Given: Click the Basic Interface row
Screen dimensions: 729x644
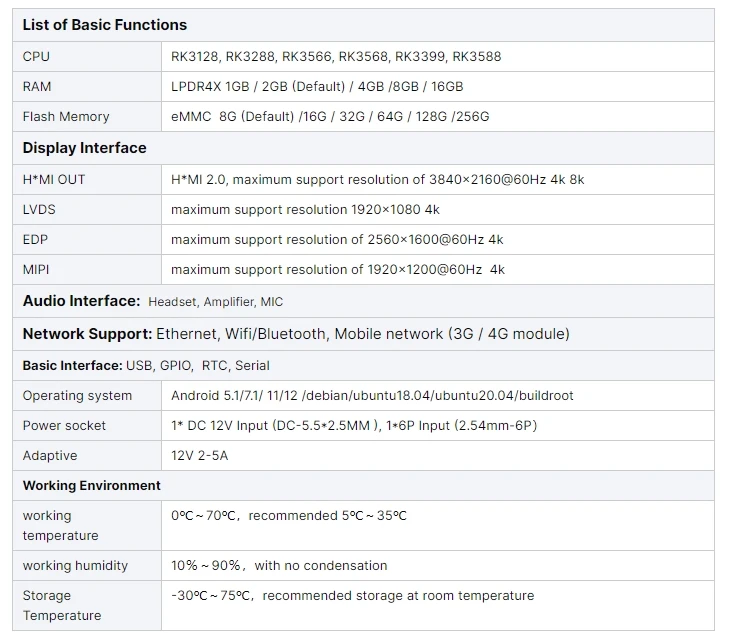Looking at the screenshot, I should click(x=146, y=366).
